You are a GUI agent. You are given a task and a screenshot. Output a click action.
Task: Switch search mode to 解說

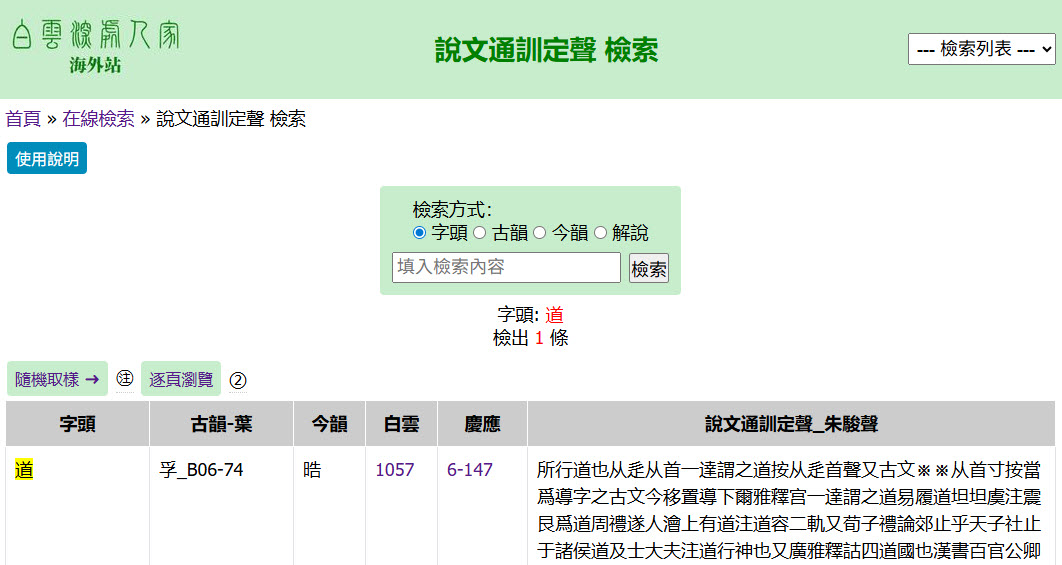pyautogui.click(x=601, y=233)
